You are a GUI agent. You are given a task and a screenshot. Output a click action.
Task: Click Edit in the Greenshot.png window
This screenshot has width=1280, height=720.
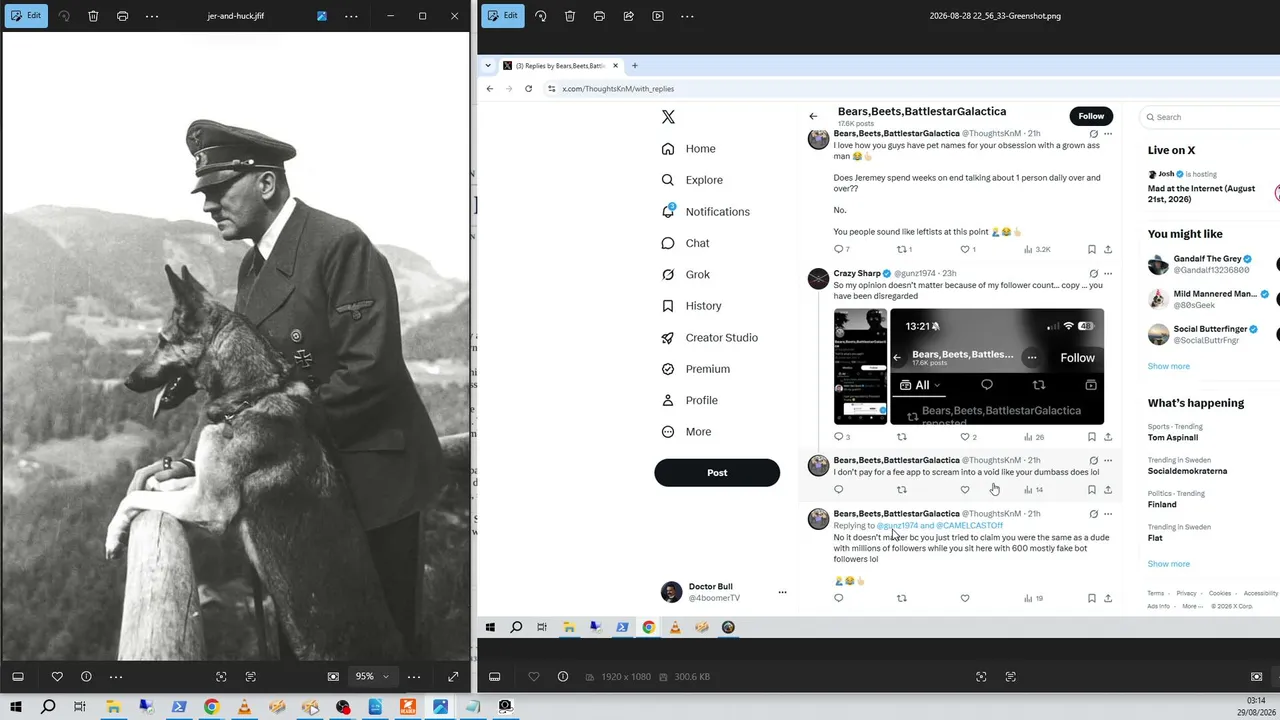502,16
